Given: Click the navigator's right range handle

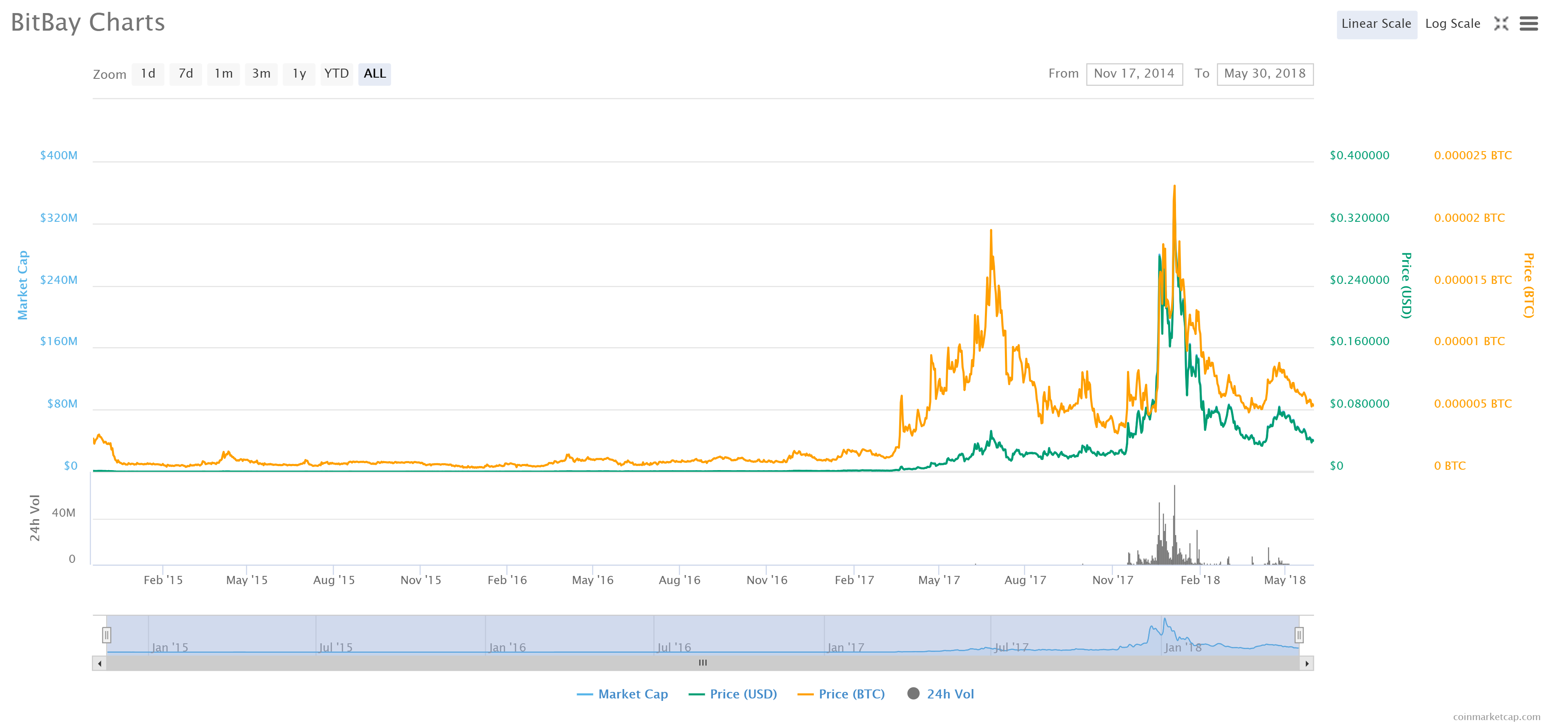Looking at the screenshot, I should click(x=1298, y=635).
